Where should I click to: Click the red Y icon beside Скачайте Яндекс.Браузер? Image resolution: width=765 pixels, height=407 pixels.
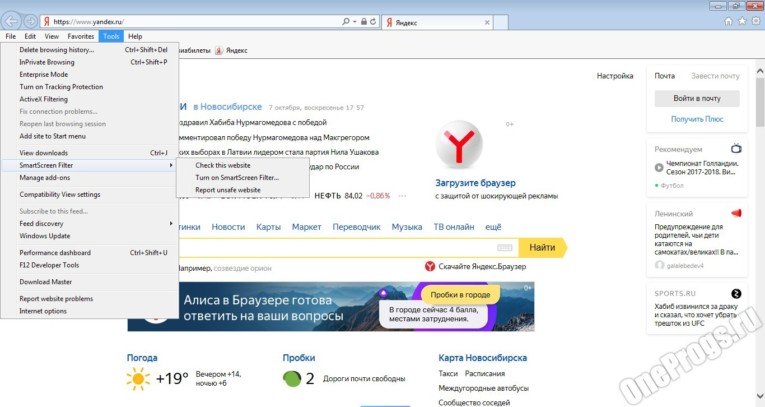click(x=430, y=266)
